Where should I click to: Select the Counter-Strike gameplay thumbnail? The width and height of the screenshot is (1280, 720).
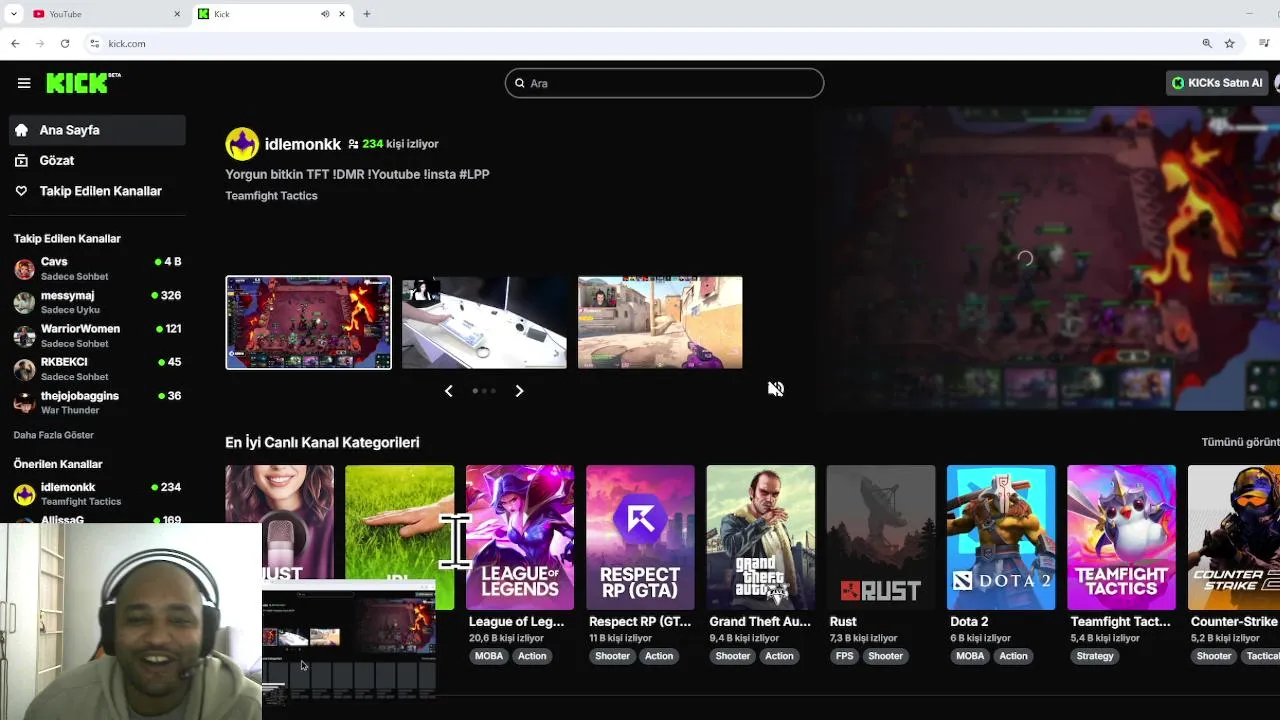[660, 322]
